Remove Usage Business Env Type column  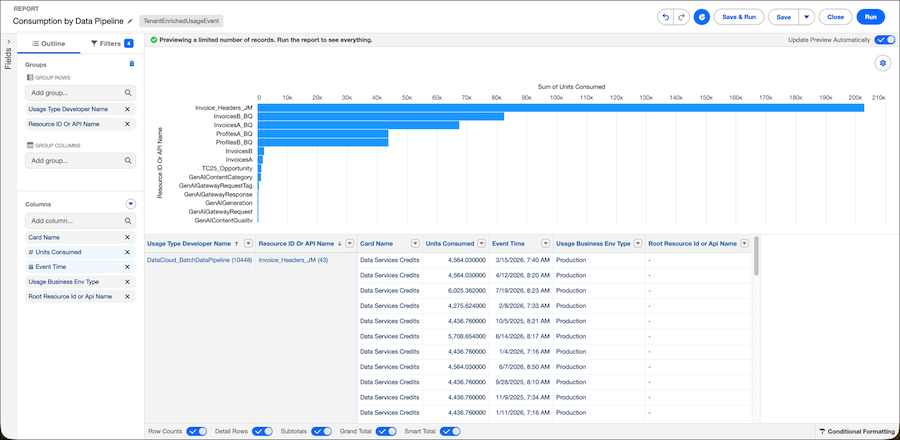127,282
